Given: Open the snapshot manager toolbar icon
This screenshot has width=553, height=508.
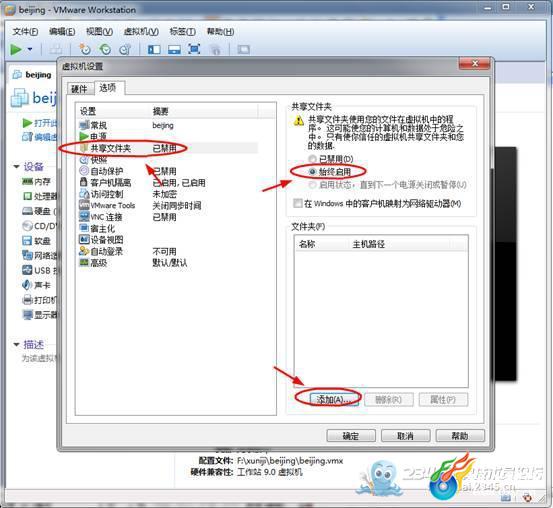Looking at the screenshot, I should point(125,49).
